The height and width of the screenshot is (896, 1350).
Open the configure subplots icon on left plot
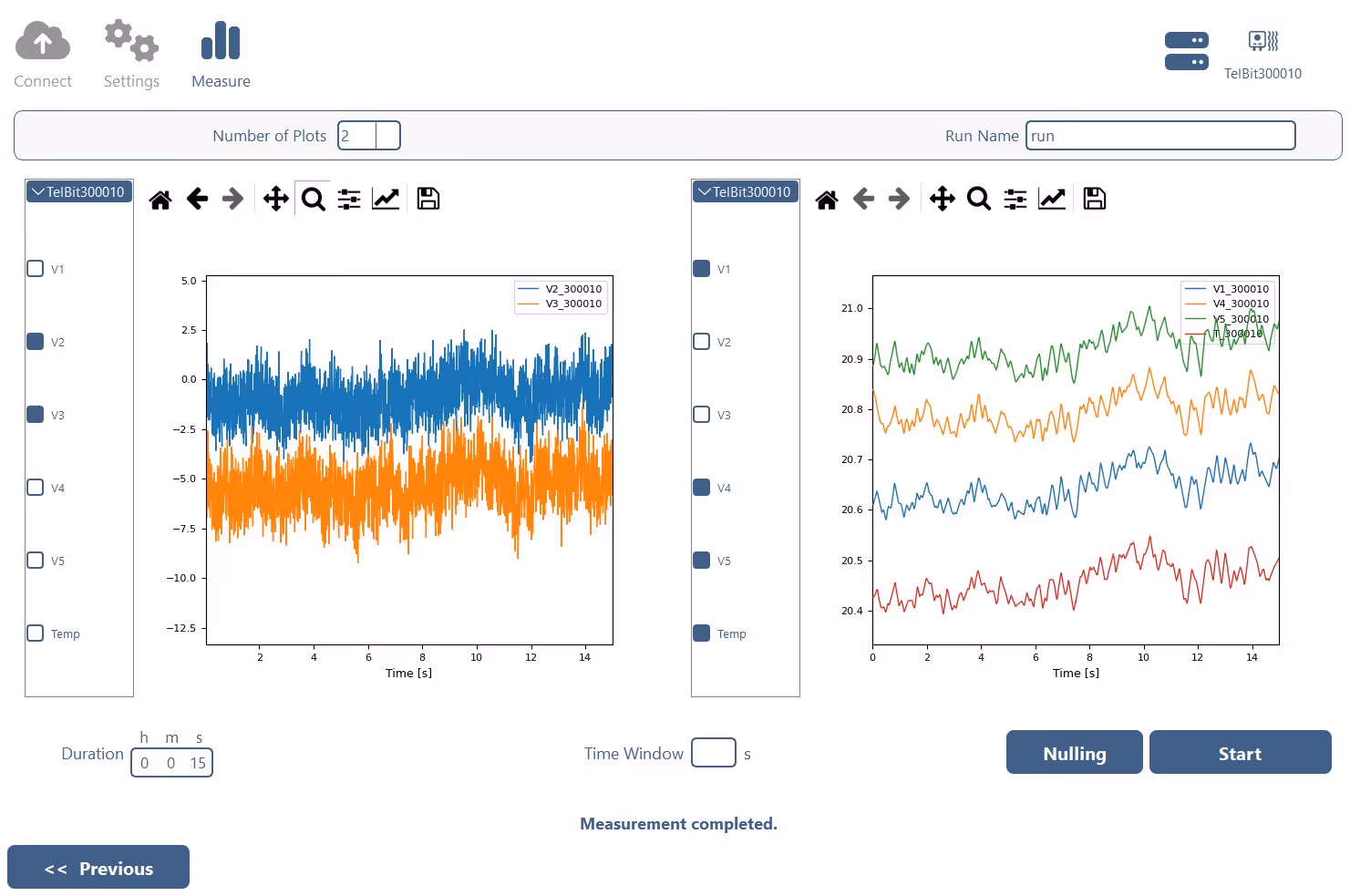[348, 198]
